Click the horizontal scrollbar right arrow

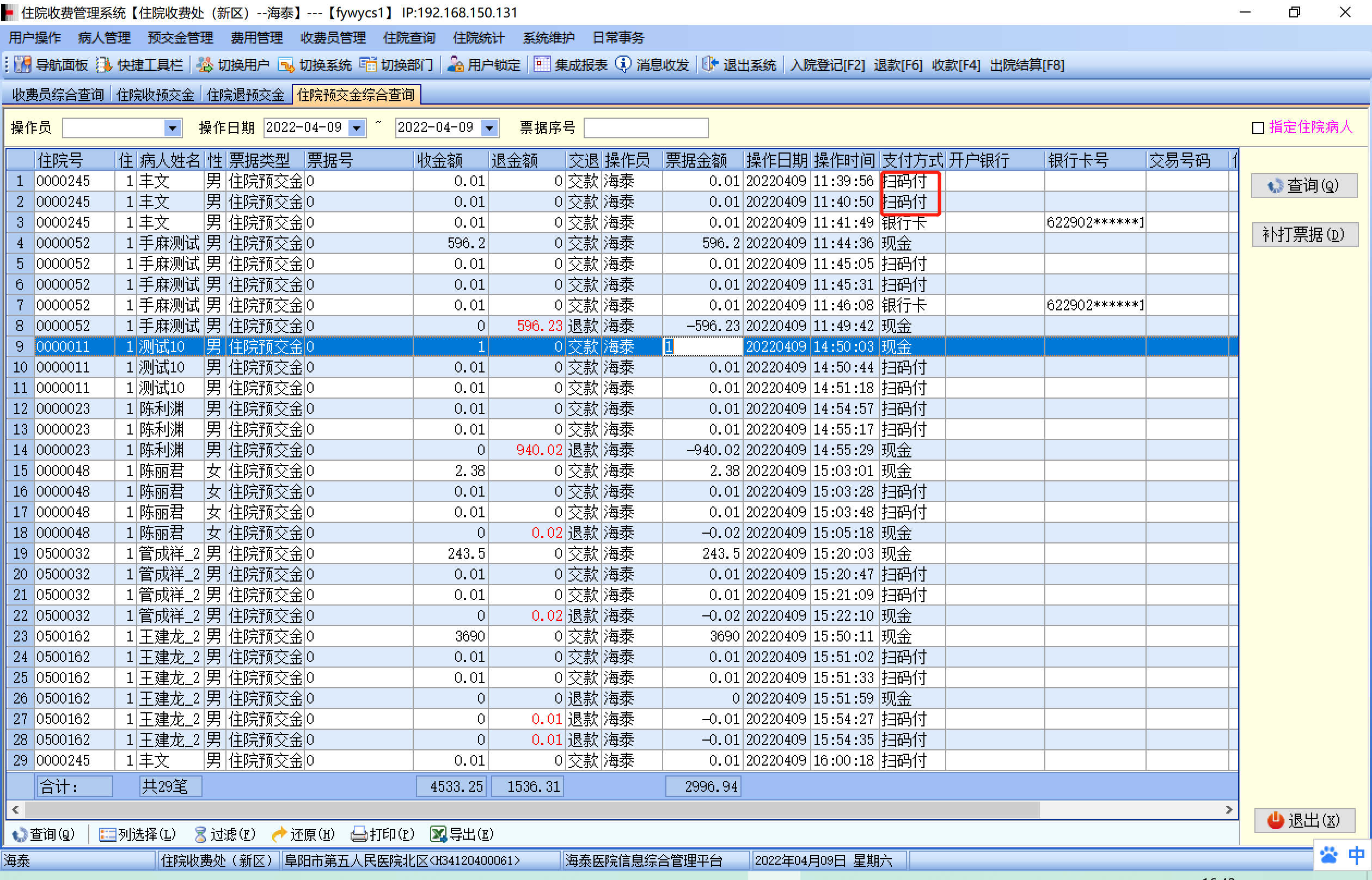pos(1229,810)
